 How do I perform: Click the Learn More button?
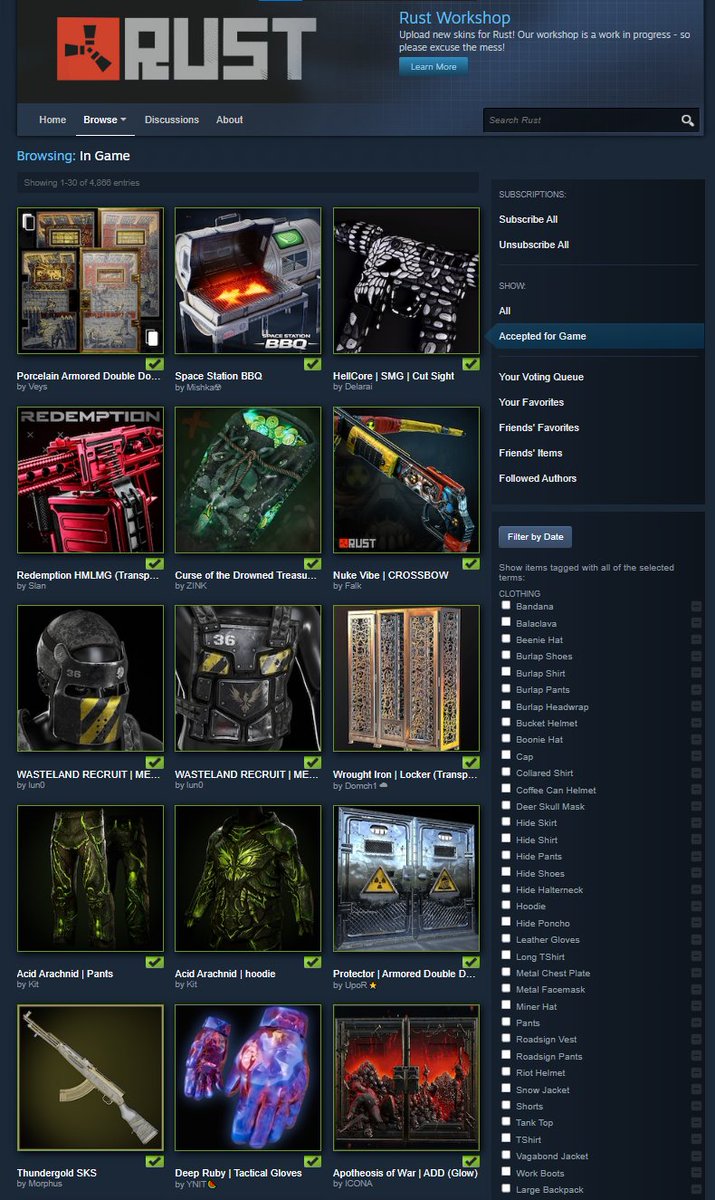433,66
